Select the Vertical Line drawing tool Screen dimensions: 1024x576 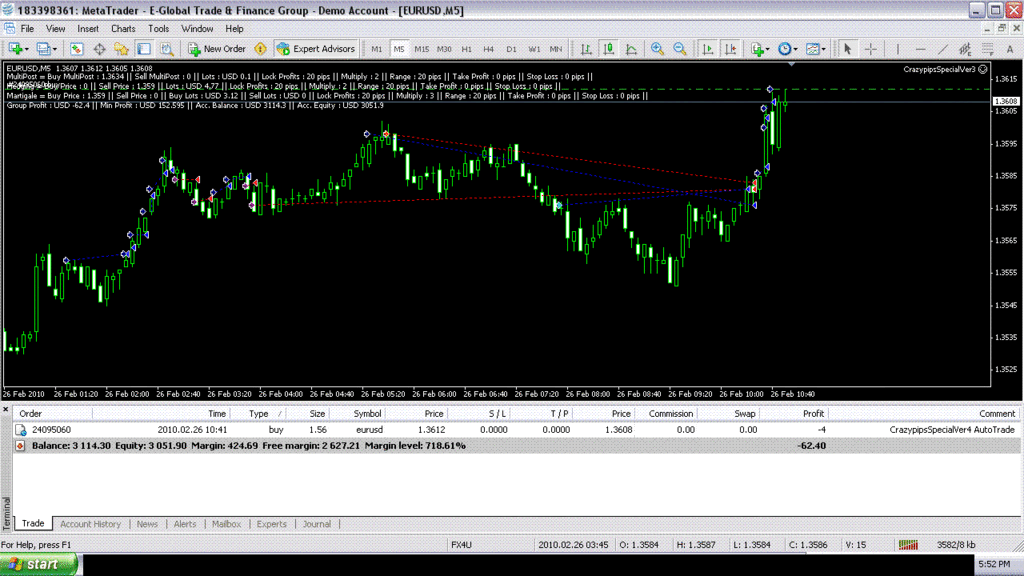point(898,49)
